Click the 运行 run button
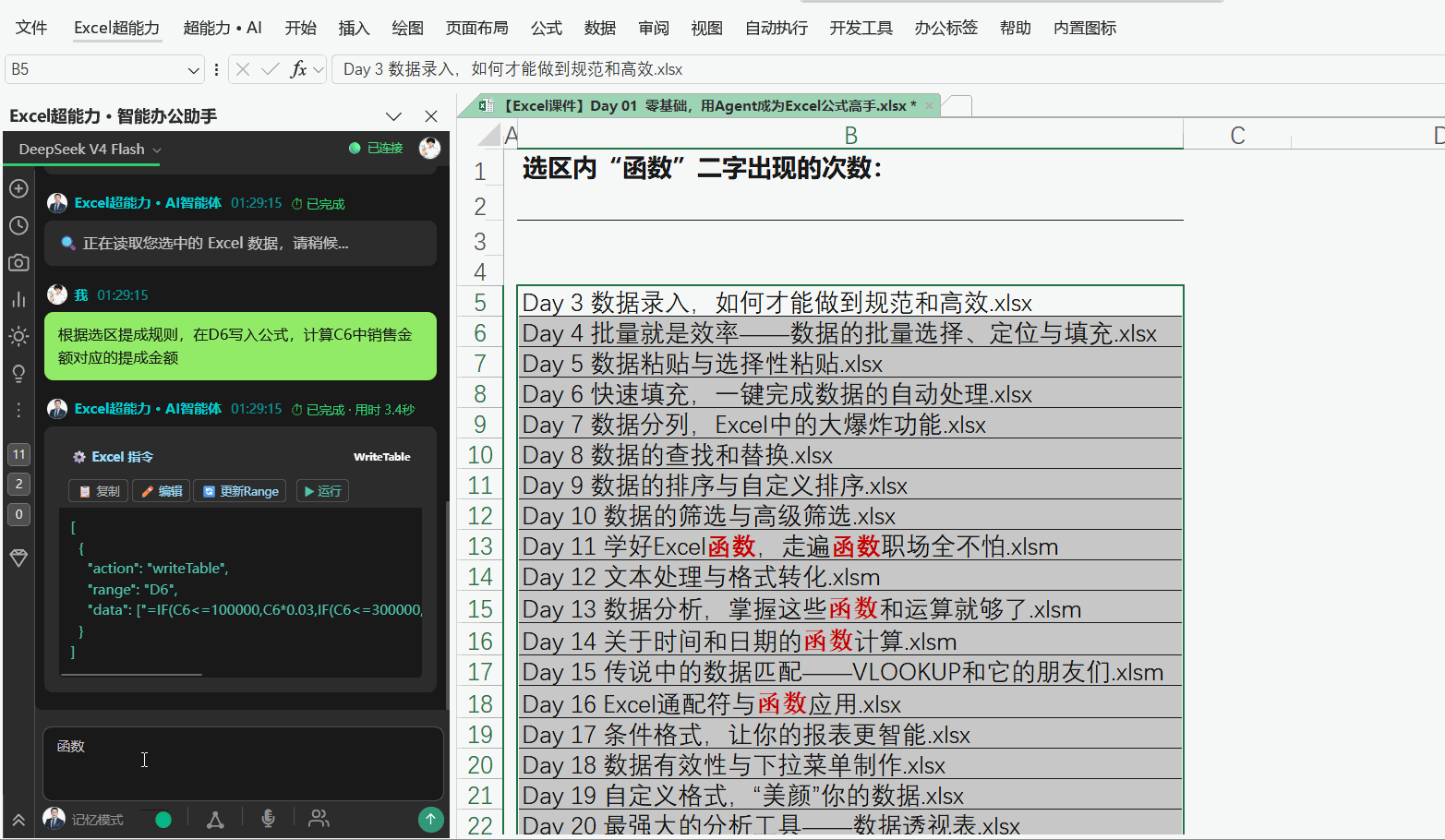Screen dimensions: 1445x840 coord(322,491)
